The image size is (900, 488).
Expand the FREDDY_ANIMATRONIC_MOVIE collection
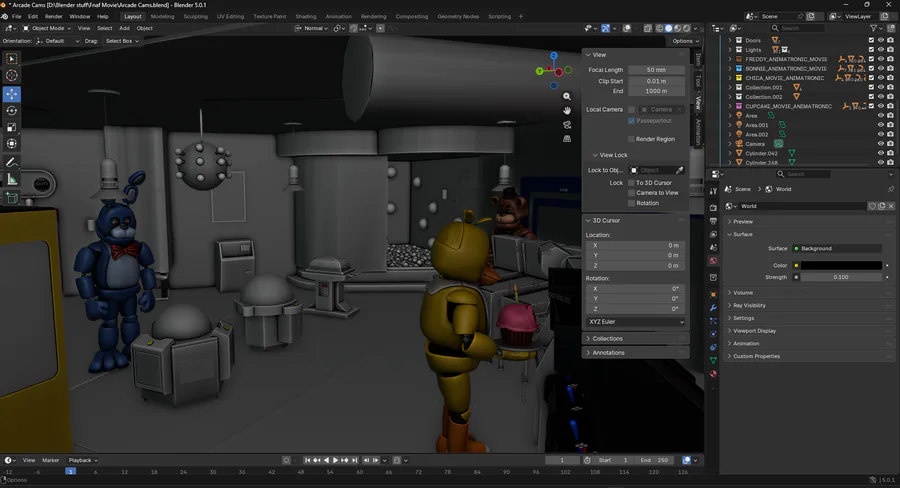click(729, 59)
